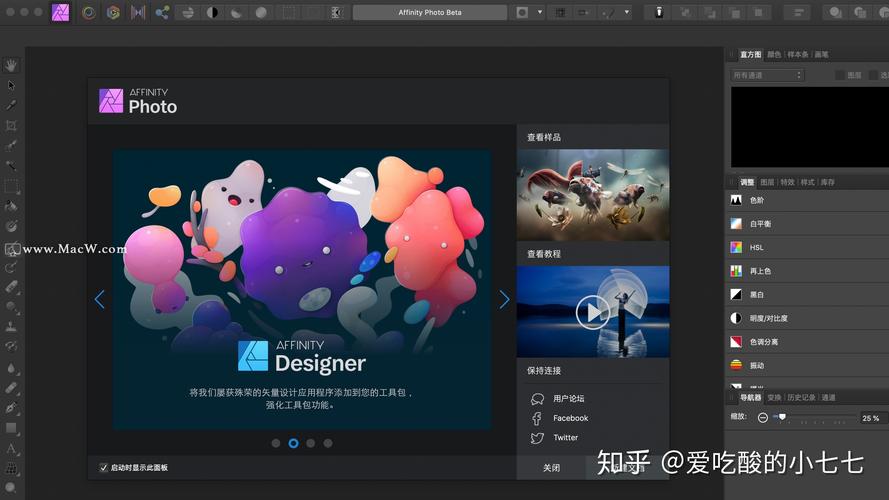Screen dimensions: 889x500
Task: Click the navigator zoom slider handle
Action: (x=782, y=417)
